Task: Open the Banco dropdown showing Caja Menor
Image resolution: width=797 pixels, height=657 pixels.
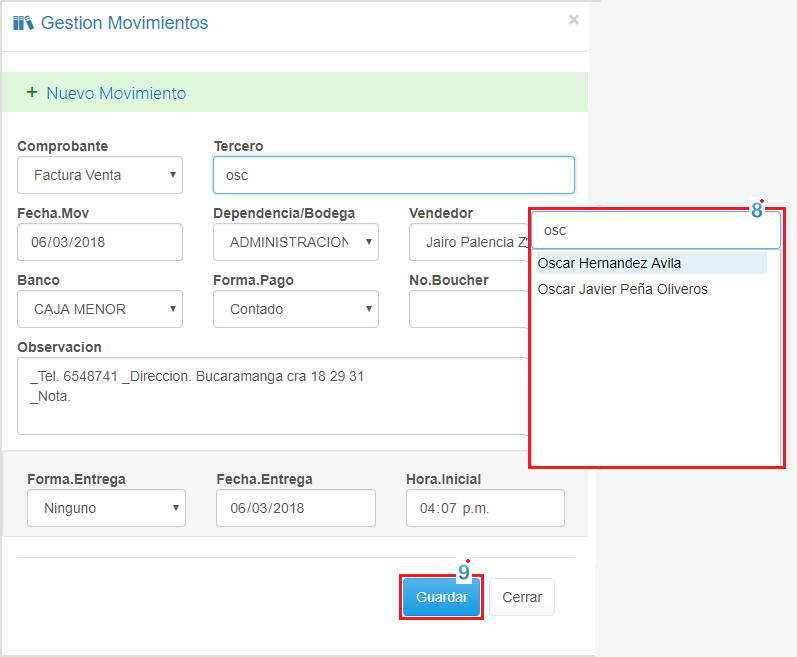Action: (x=100, y=309)
